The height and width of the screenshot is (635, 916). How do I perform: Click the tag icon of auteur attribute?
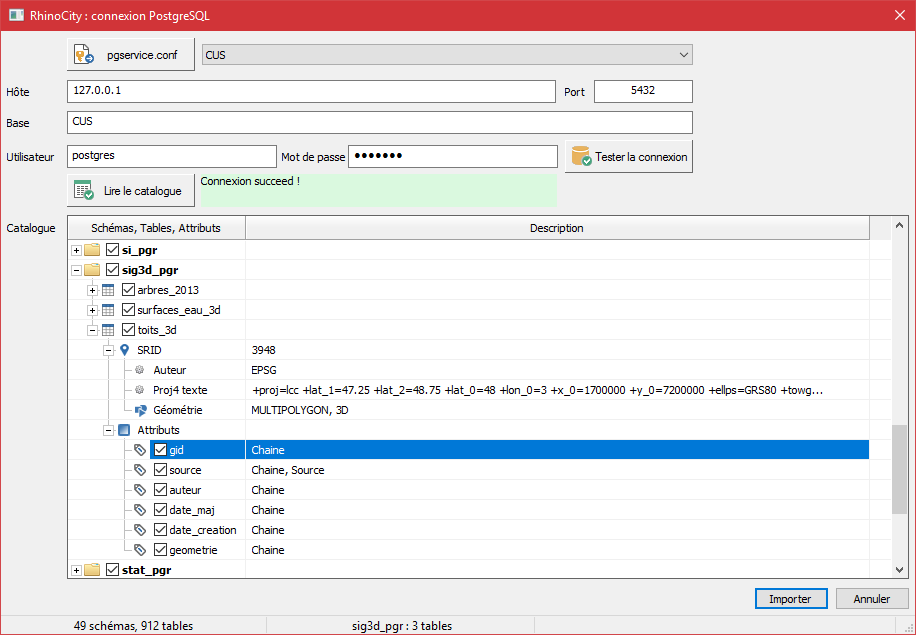point(140,490)
